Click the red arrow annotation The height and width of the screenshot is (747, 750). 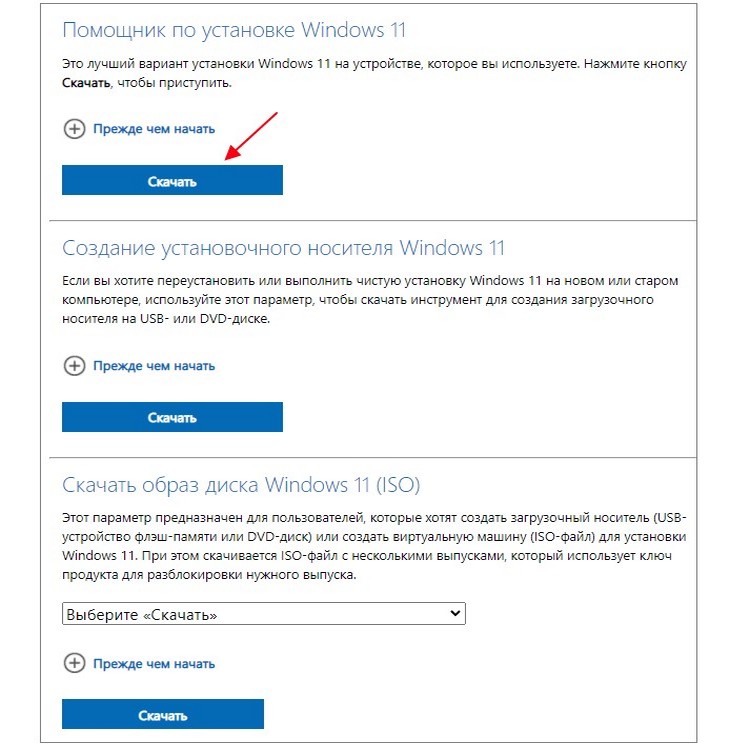point(251,136)
